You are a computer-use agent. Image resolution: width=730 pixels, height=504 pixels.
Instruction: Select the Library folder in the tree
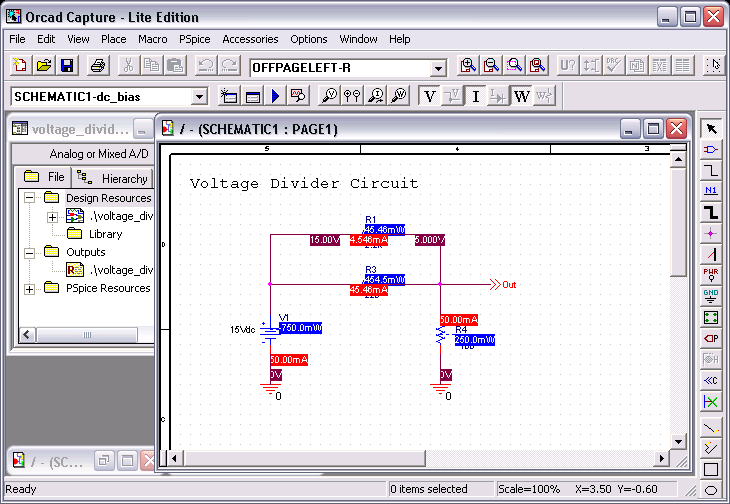[95, 234]
